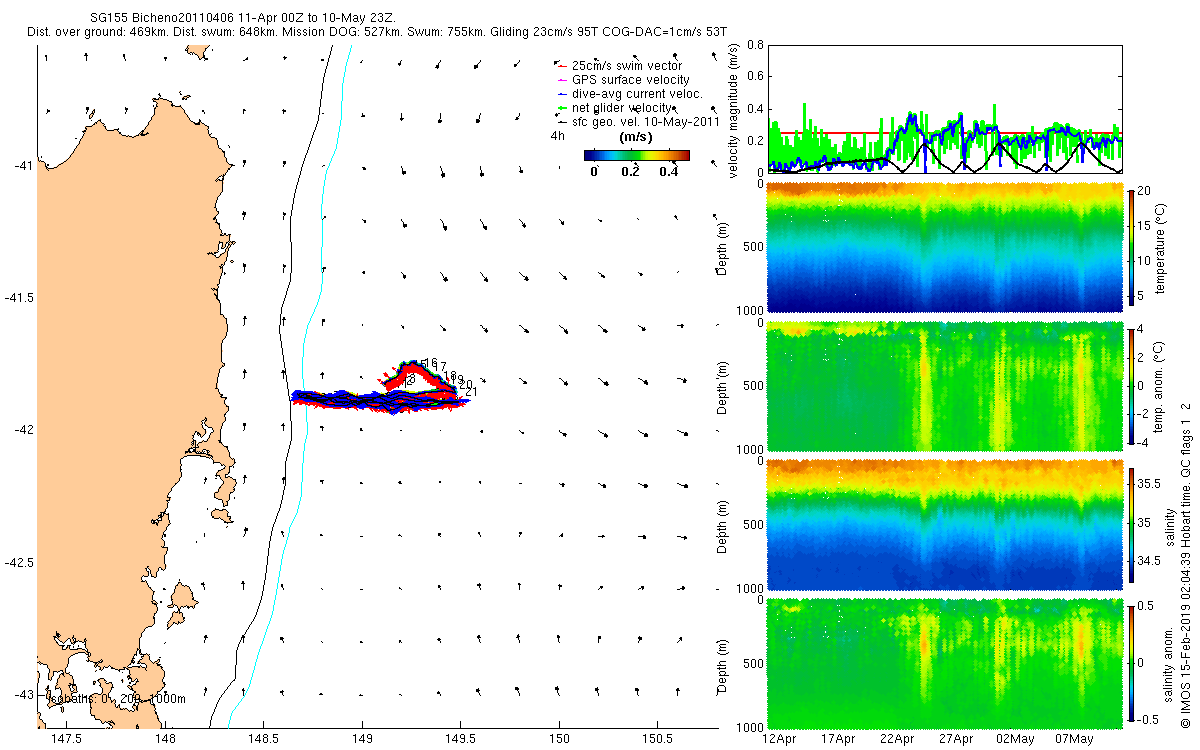
Task: Click the "02May" date tick
Action: (1016, 739)
